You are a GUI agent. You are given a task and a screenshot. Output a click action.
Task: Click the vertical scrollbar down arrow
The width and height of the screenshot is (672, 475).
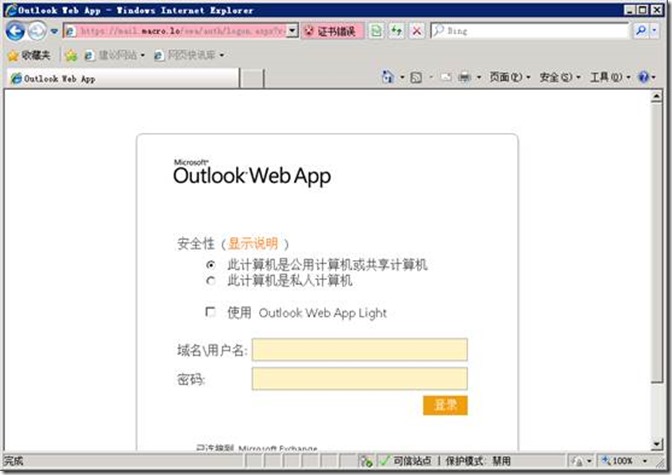tap(656, 444)
